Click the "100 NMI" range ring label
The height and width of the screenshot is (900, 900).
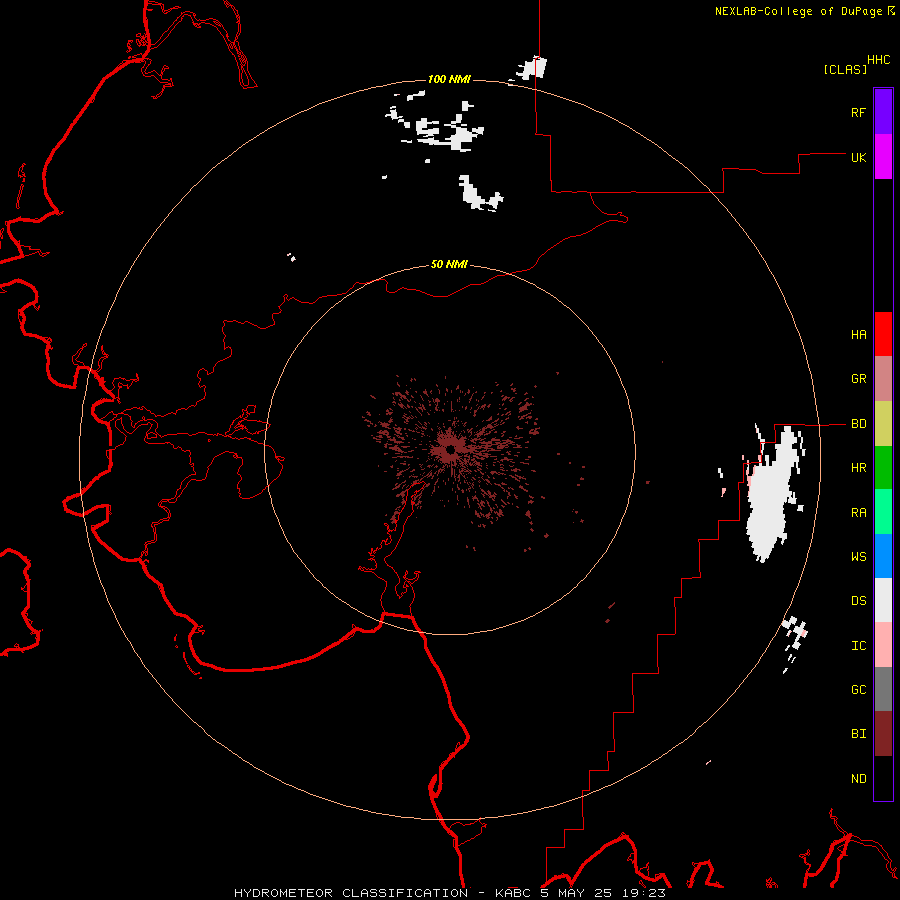[449, 79]
